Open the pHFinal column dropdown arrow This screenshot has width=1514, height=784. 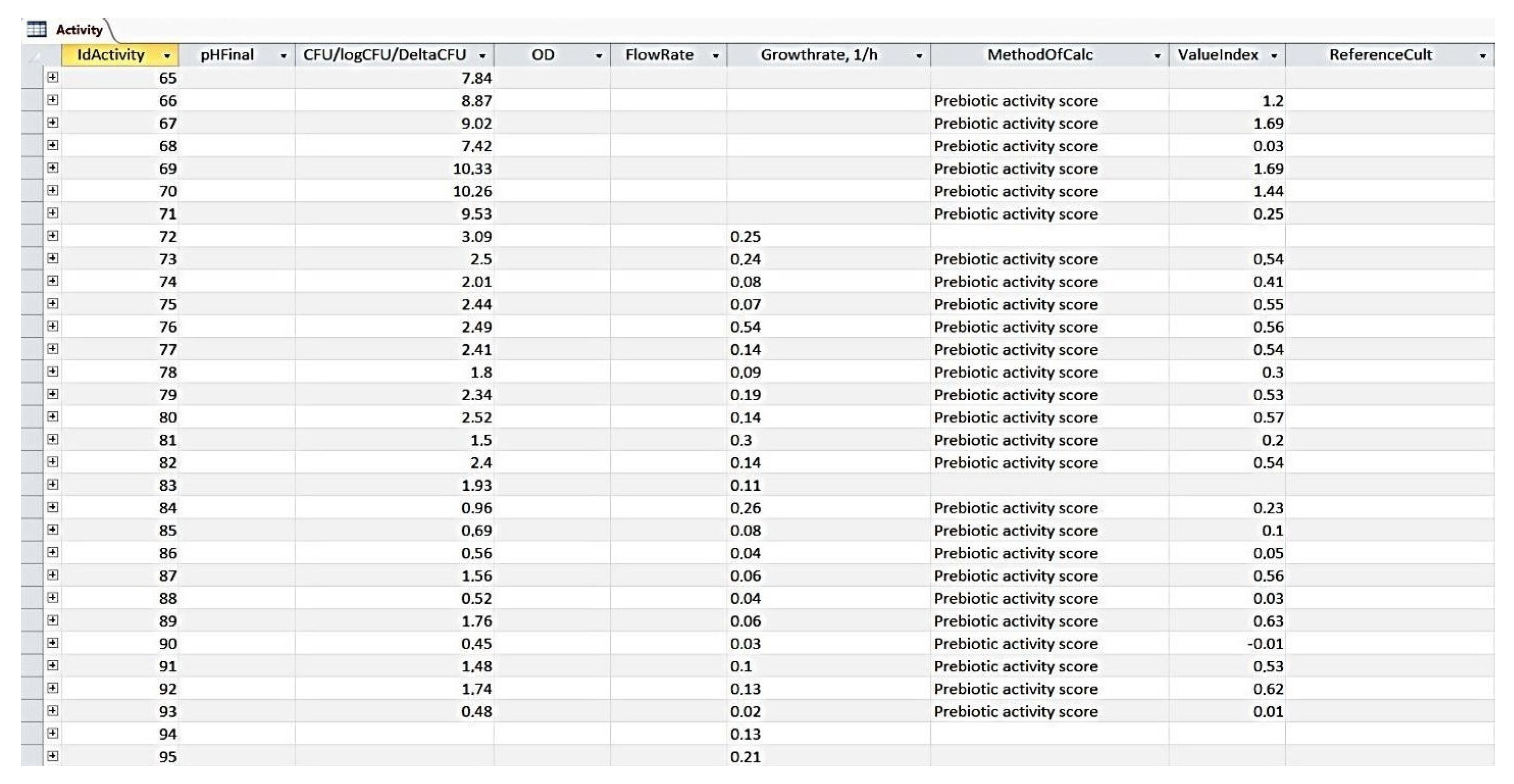[283, 56]
